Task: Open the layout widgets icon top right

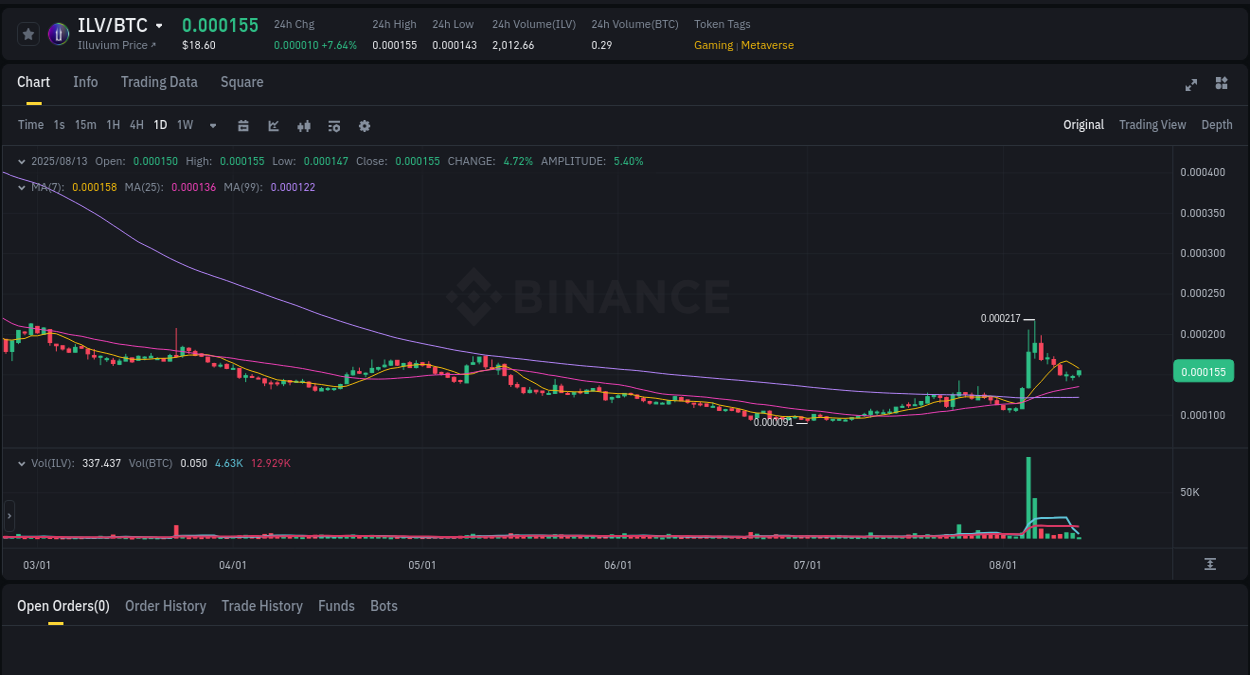Action: click(1221, 84)
